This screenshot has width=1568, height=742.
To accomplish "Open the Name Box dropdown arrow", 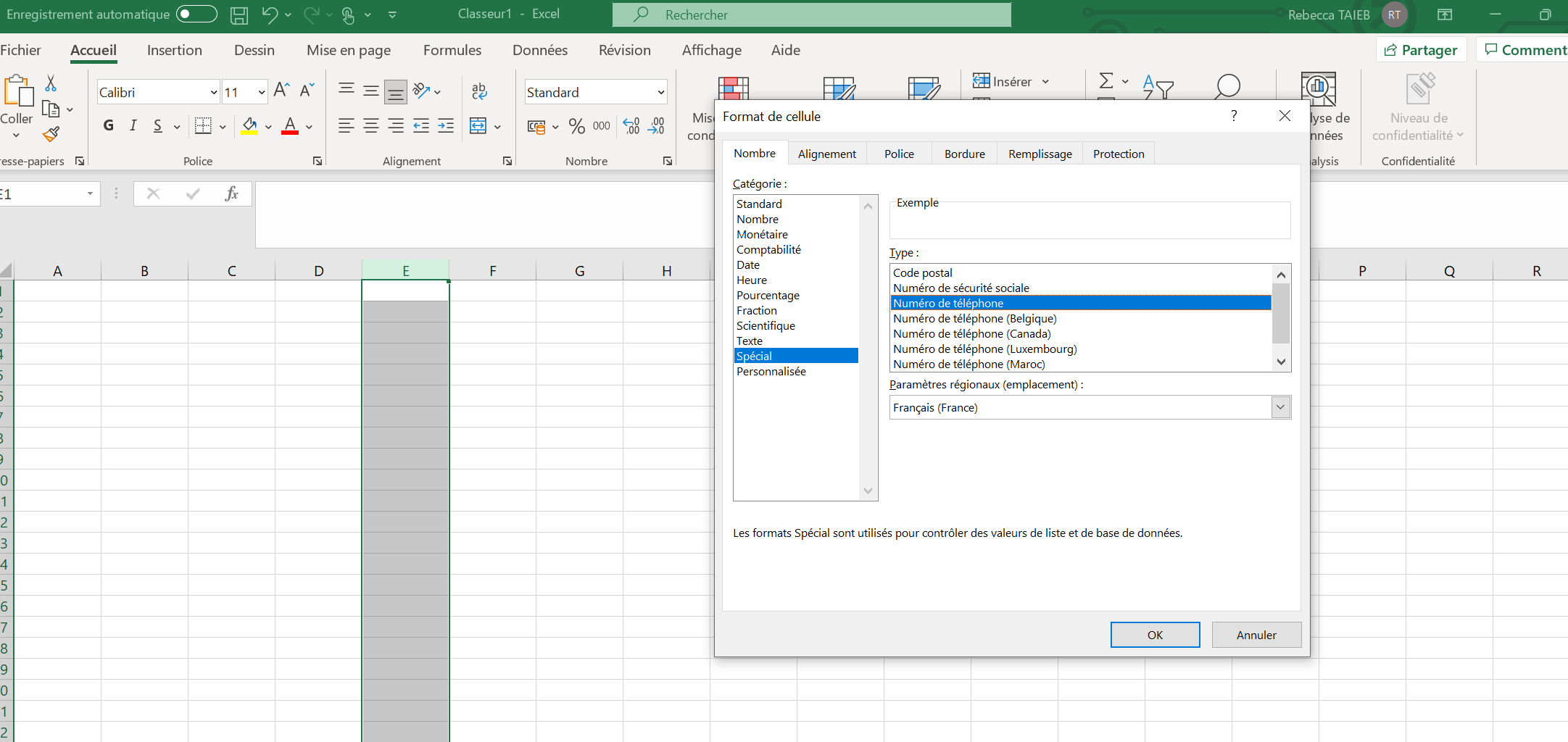I will [90, 193].
